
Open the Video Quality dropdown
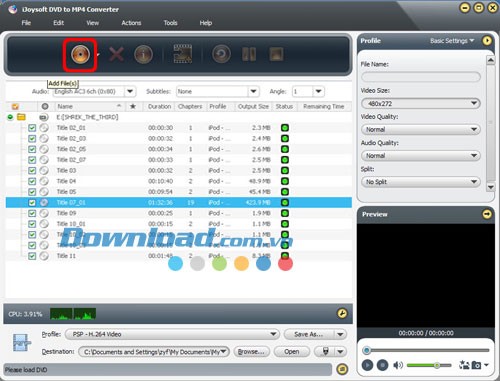pos(421,129)
